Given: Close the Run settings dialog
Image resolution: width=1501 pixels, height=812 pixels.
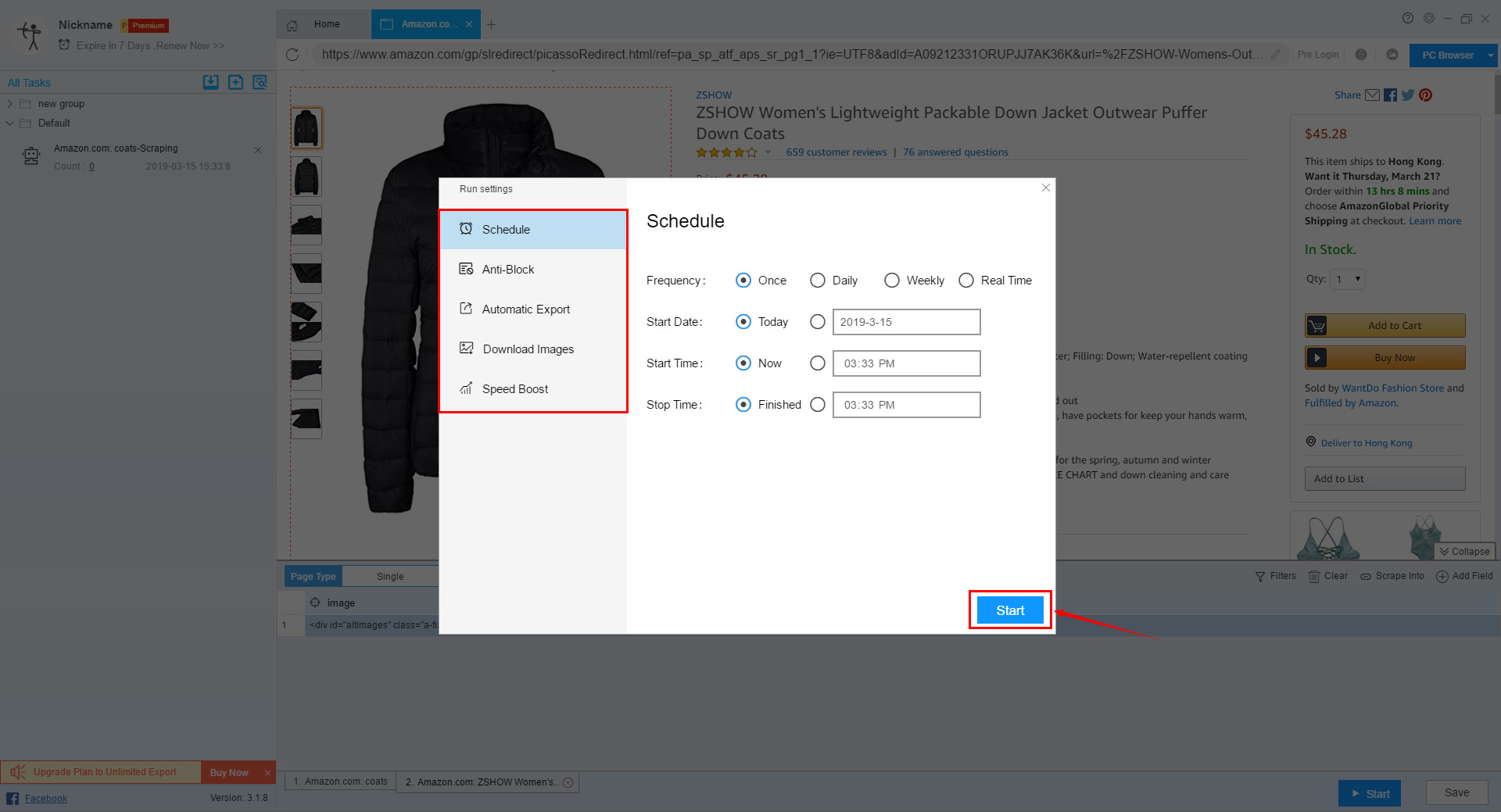Looking at the screenshot, I should (x=1046, y=188).
